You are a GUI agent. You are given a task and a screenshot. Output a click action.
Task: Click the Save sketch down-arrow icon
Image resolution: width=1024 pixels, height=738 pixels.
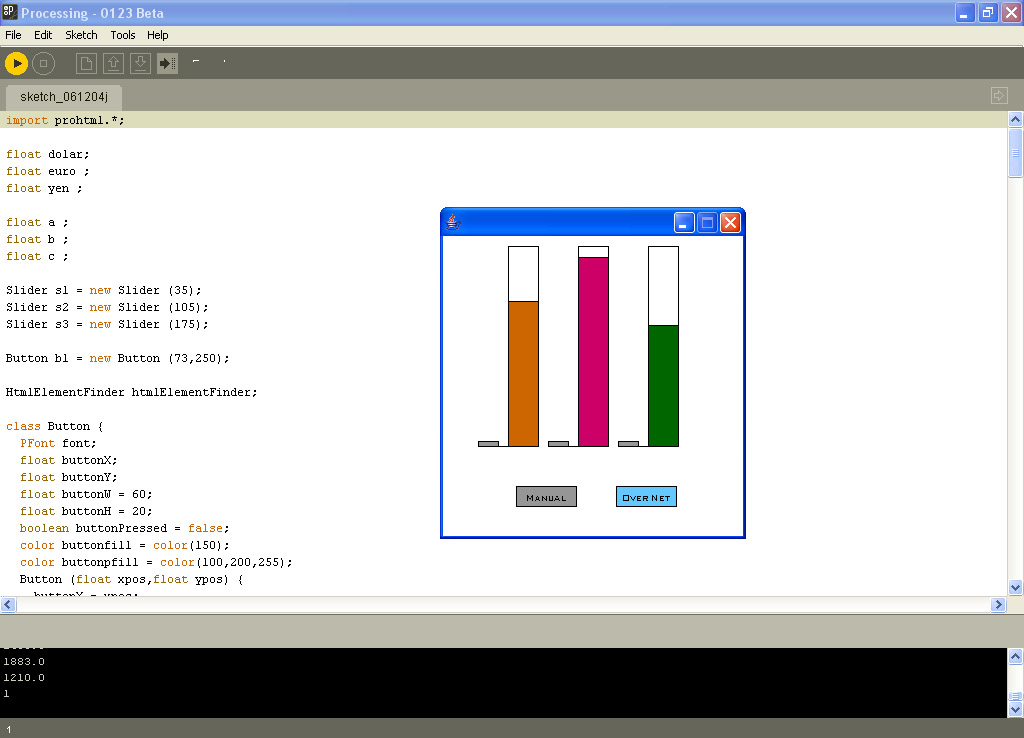[x=141, y=64]
